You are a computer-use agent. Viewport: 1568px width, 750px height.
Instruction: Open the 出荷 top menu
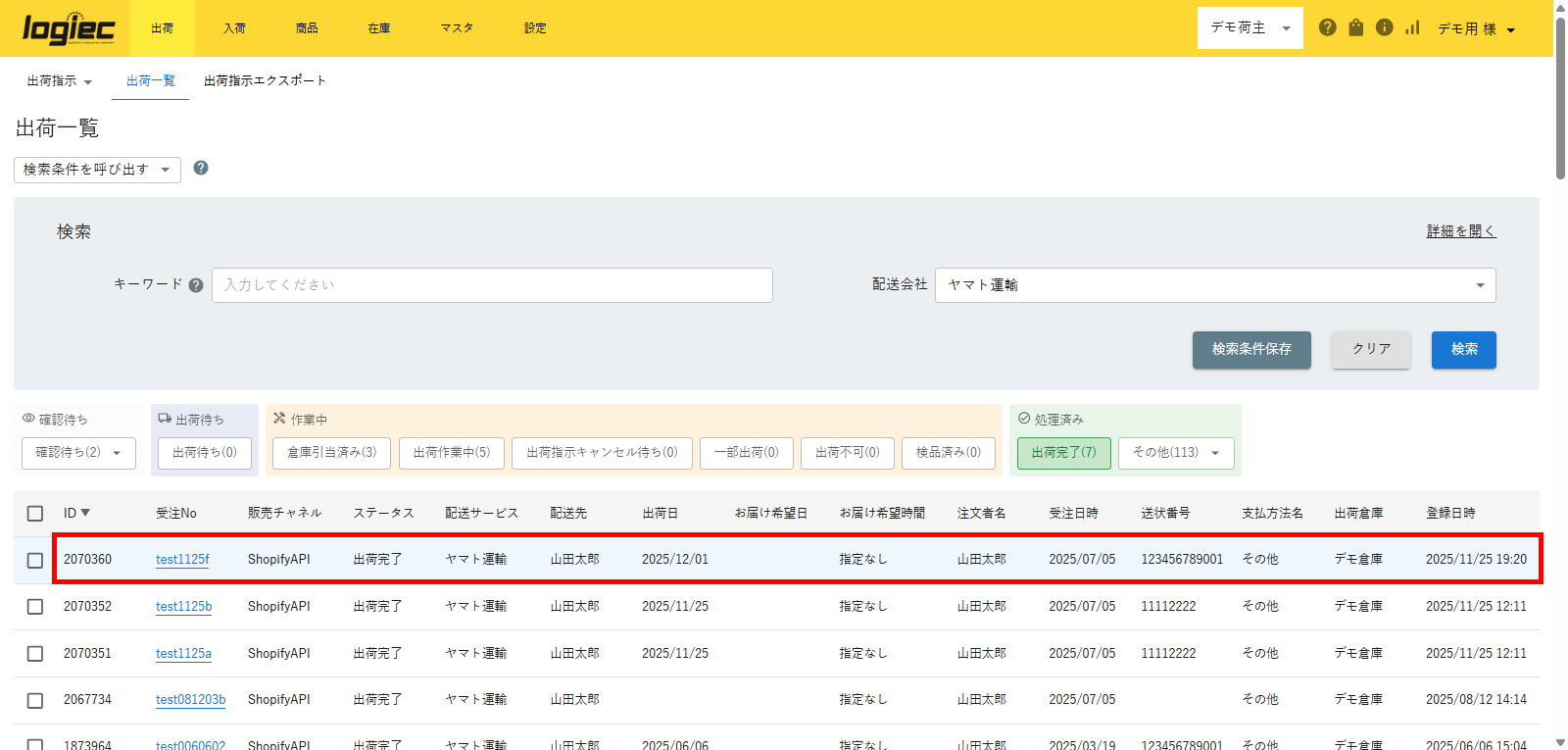tap(162, 28)
